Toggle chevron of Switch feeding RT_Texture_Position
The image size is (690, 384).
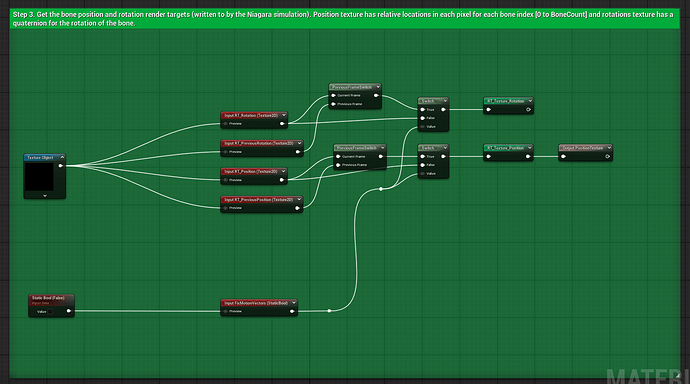(445, 148)
